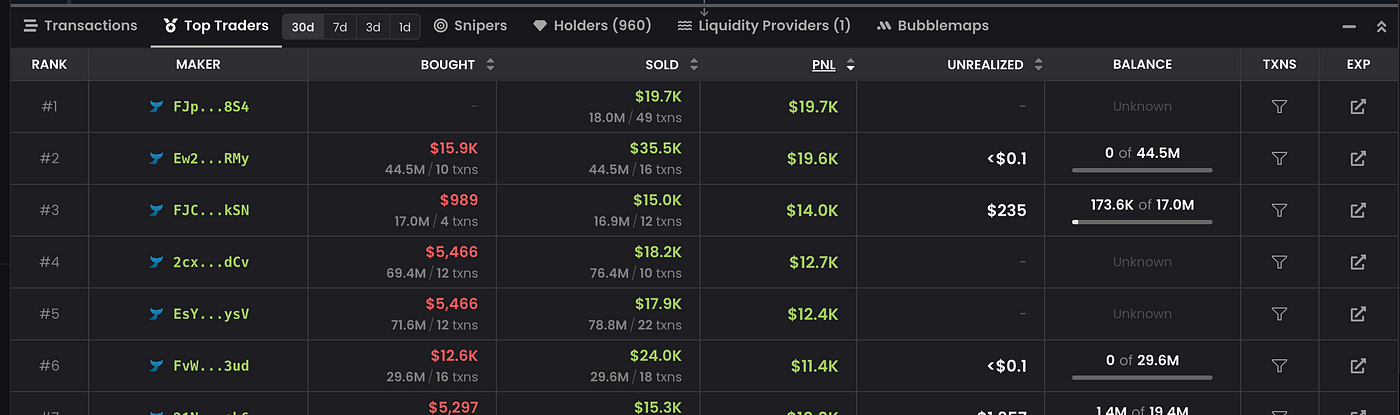Click the balance bar for 173.6K of 17.0M
This screenshot has height=415, width=1400.
pyautogui.click(x=1142, y=222)
